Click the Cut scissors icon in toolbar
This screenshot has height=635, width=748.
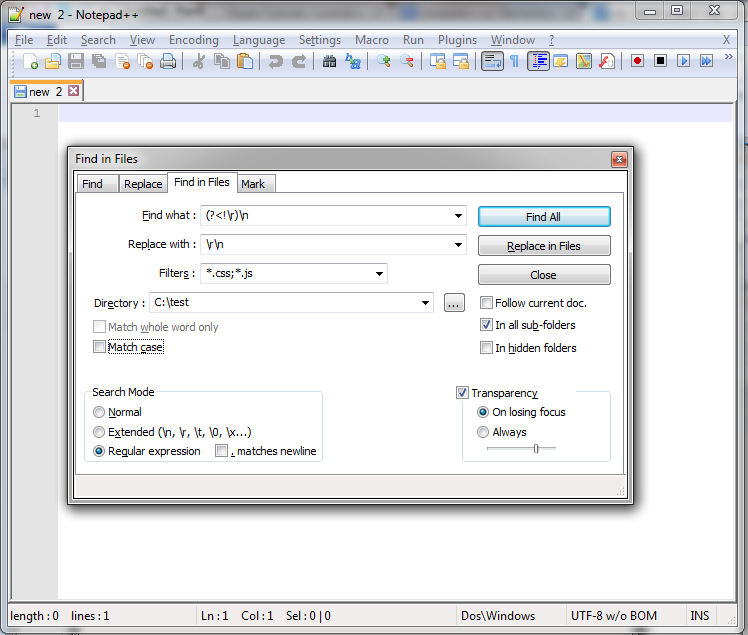[x=198, y=61]
